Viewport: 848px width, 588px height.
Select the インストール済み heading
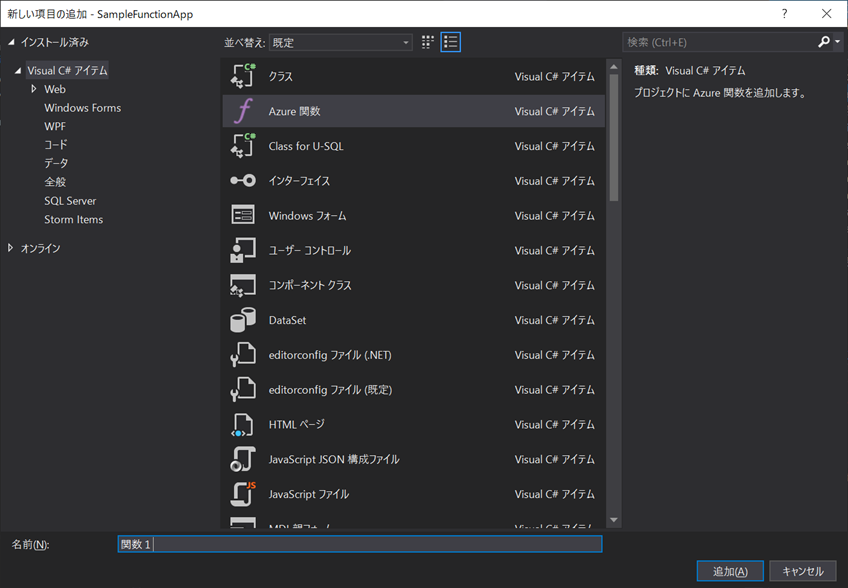click(55, 42)
